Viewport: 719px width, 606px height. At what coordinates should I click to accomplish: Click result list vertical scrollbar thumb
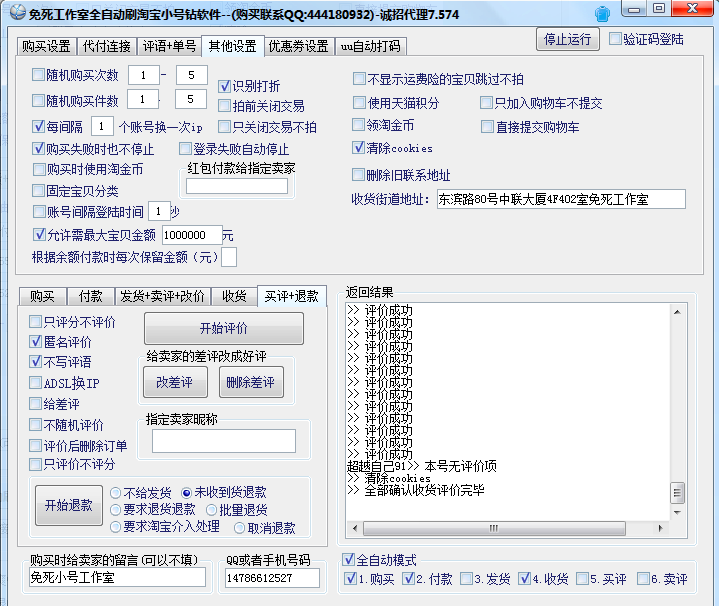tap(677, 494)
